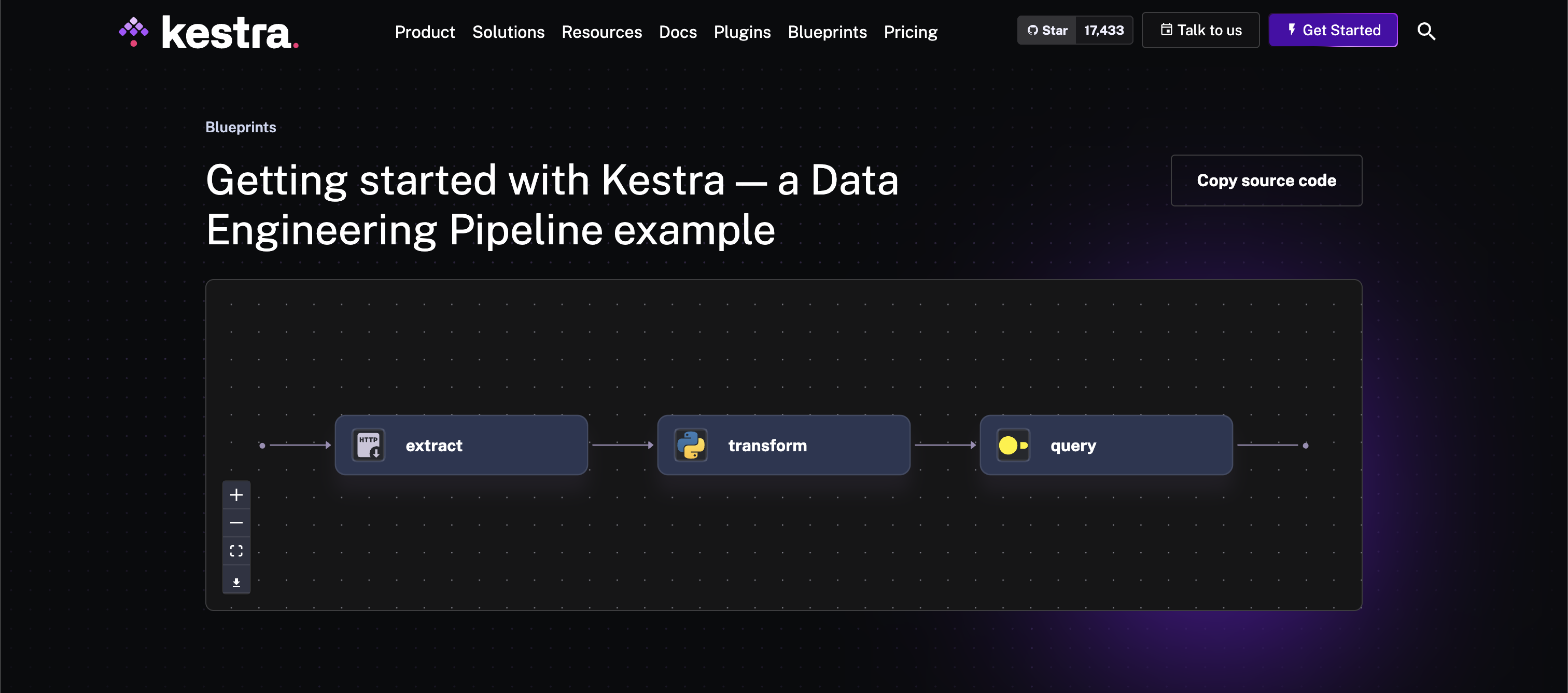The height and width of the screenshot is (693, 1568).
Task: Click the zoom out minus control
Action: pyautogui.click(x=236, y=523)
